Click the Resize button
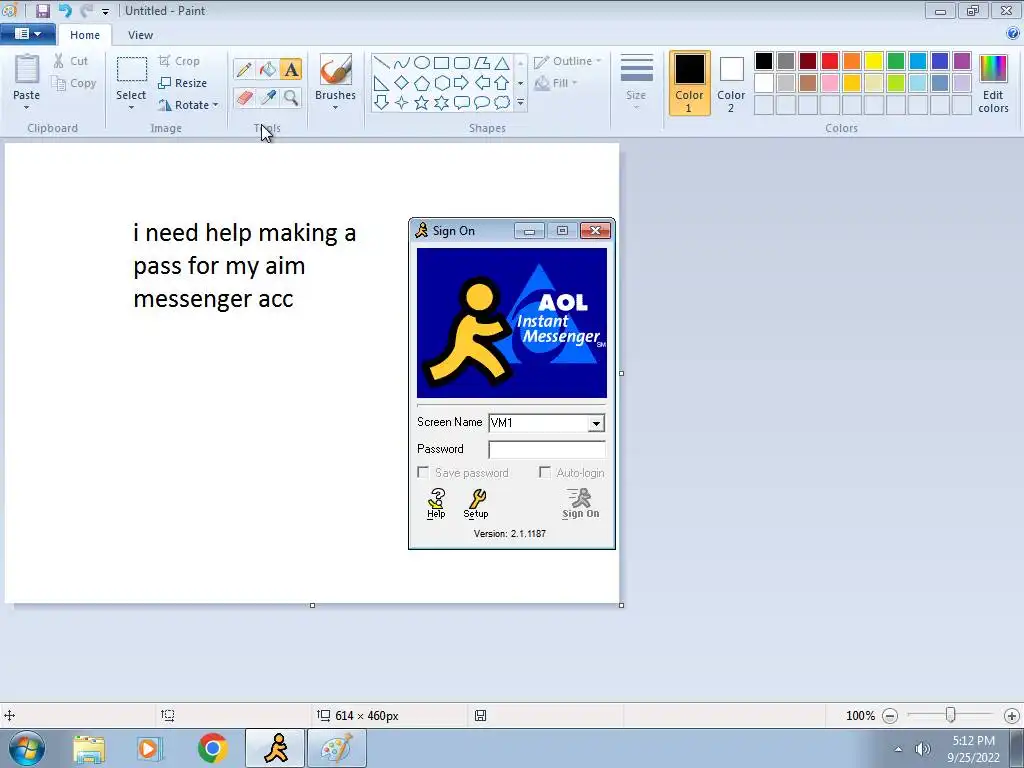This screenshot has width=1024, height=768. pos(183,83)
